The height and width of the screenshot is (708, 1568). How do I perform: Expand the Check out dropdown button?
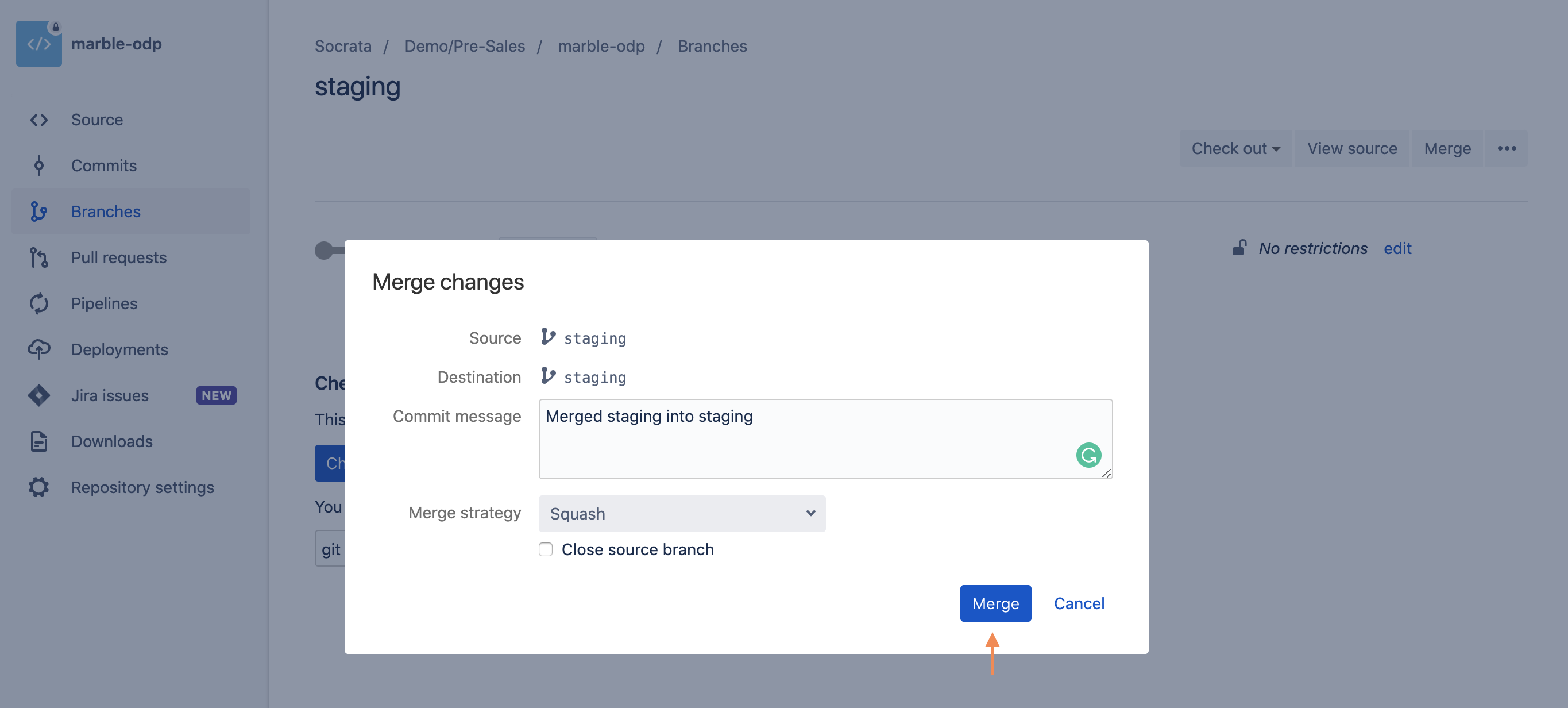(1235, 148)
